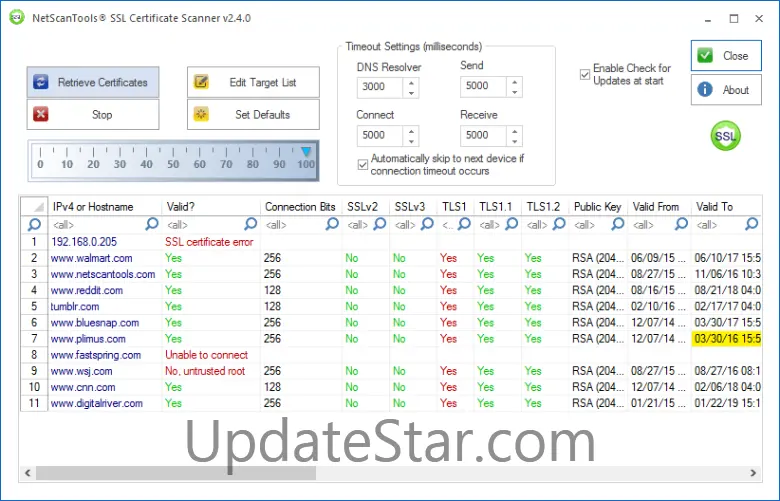Open filter search for IPv4 or Hostname column
780x501 pixels.
coord(152,224)
